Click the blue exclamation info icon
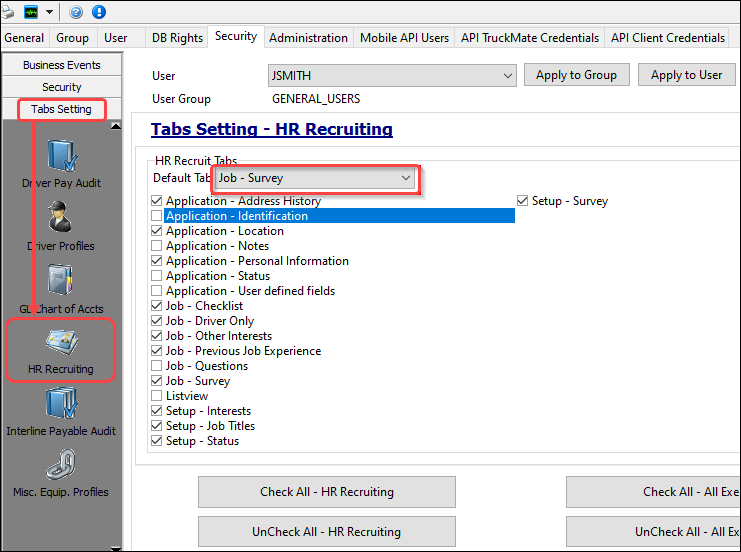The image size is (741, 552). coord(99,12)
